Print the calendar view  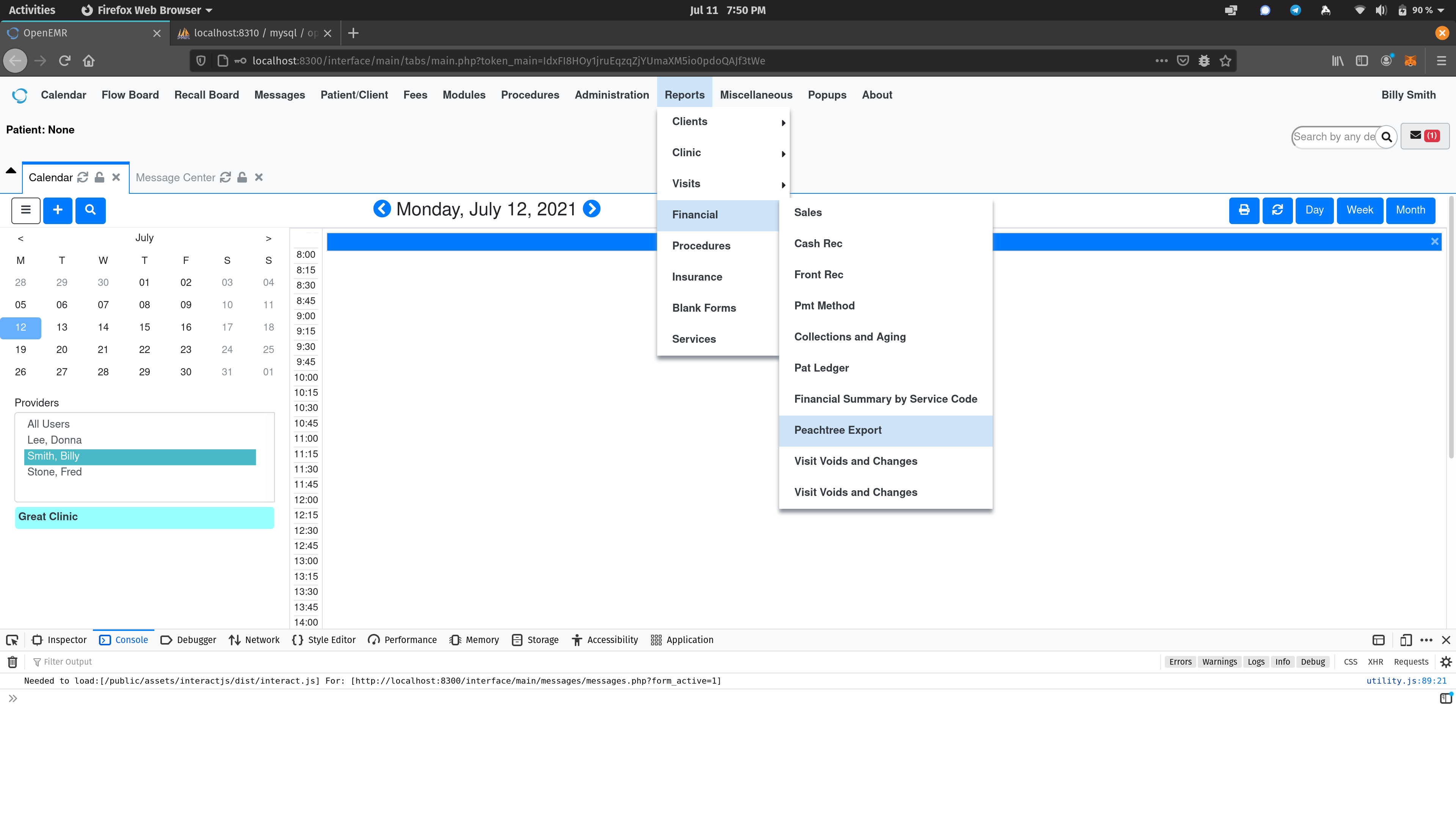(x=1244, y=210)
